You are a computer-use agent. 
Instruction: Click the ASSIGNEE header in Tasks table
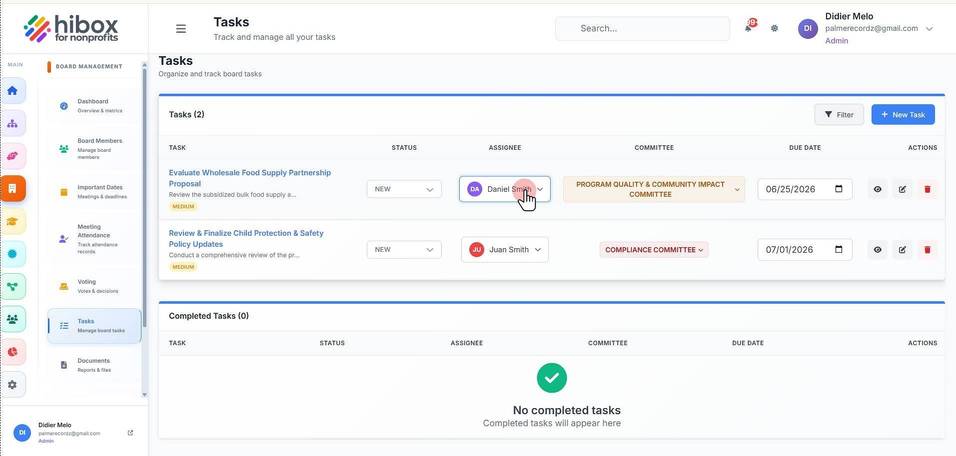[505, 148]
